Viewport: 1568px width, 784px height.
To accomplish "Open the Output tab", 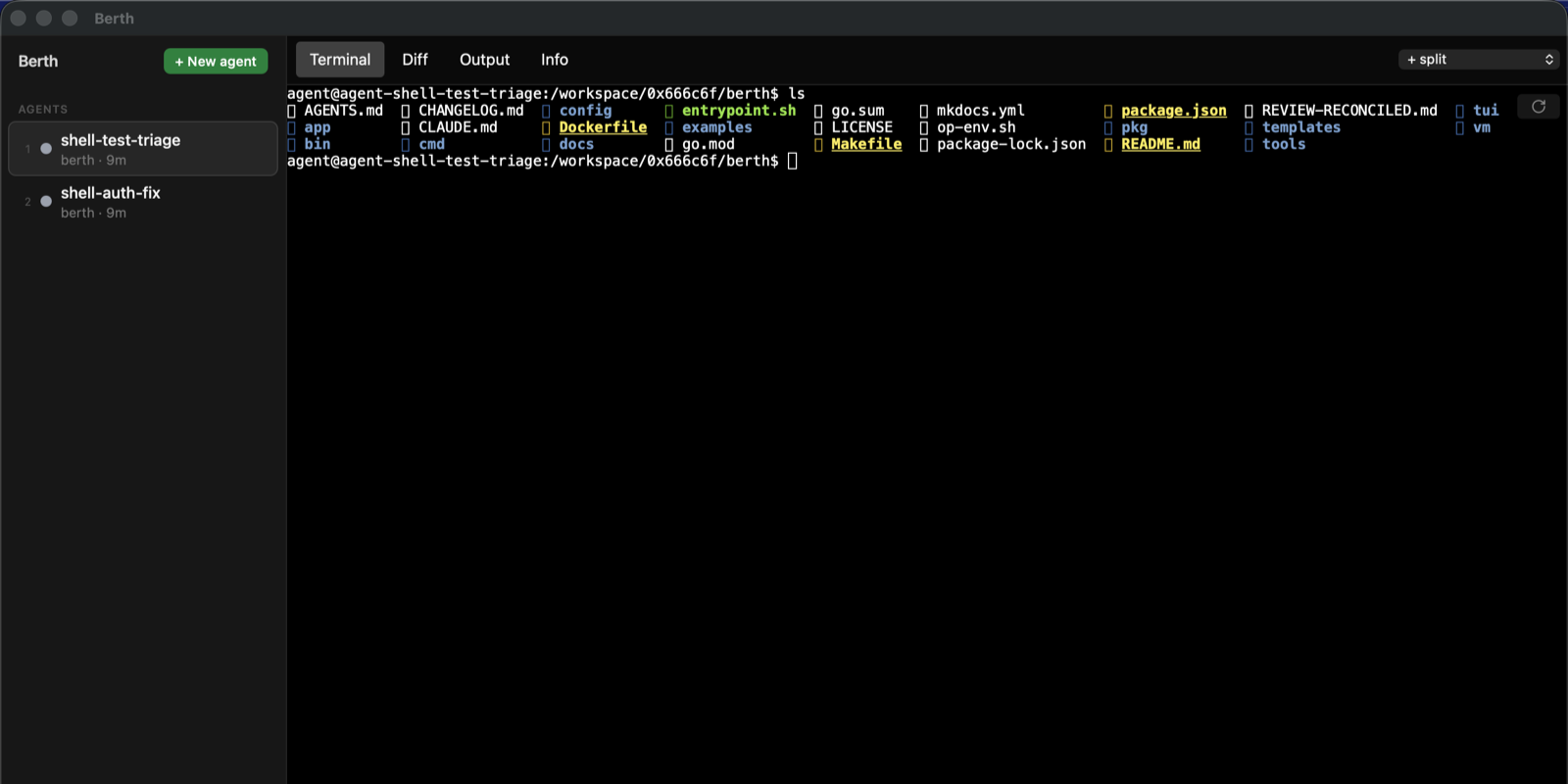I will pyautogui.click(x=484, y=60).
